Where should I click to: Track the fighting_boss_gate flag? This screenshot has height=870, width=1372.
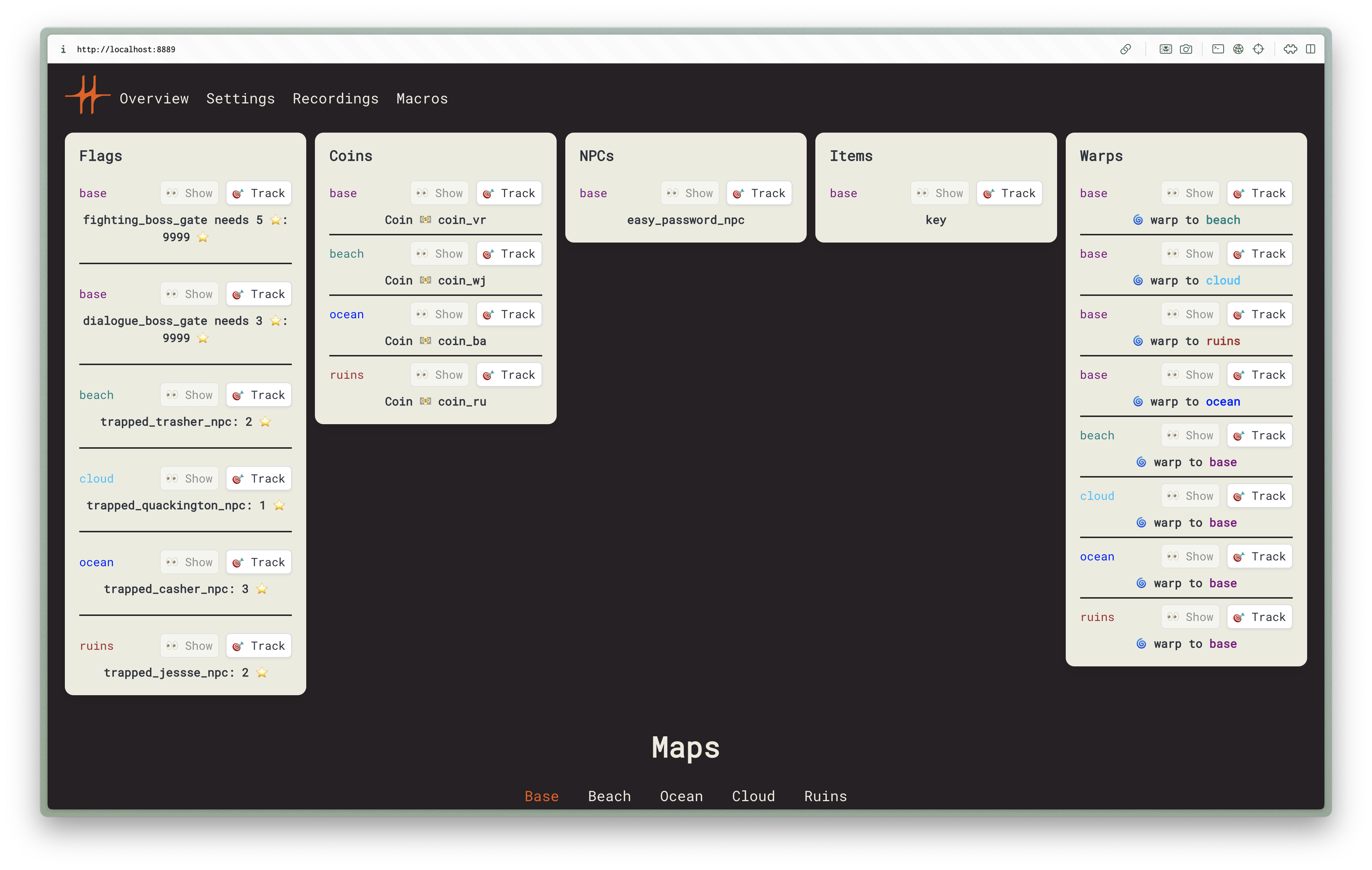259,193
